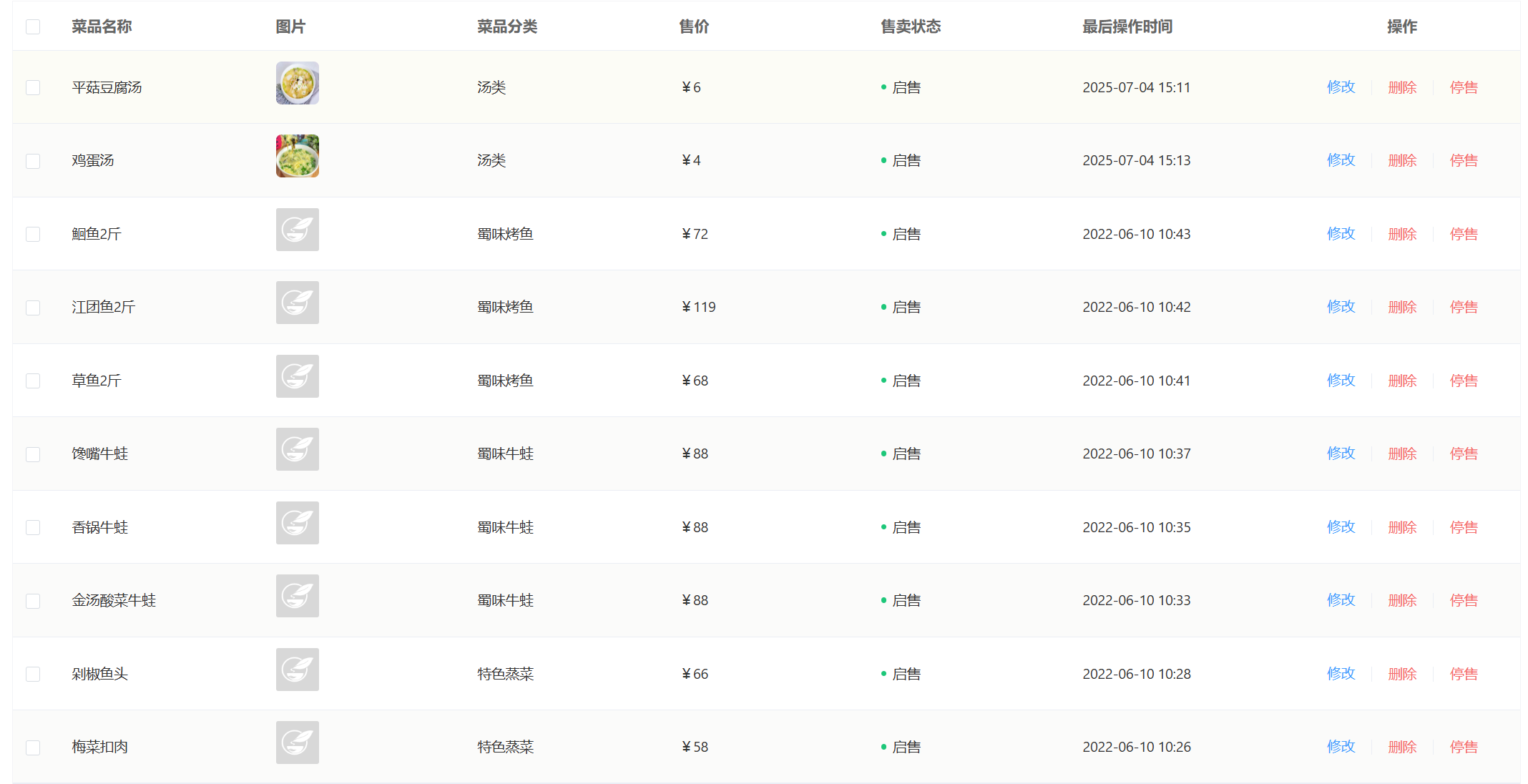Screen dimensions: 1528x784
Task: Select the checkbox for 草鱼2斤
Action: [x=33, y=381]
